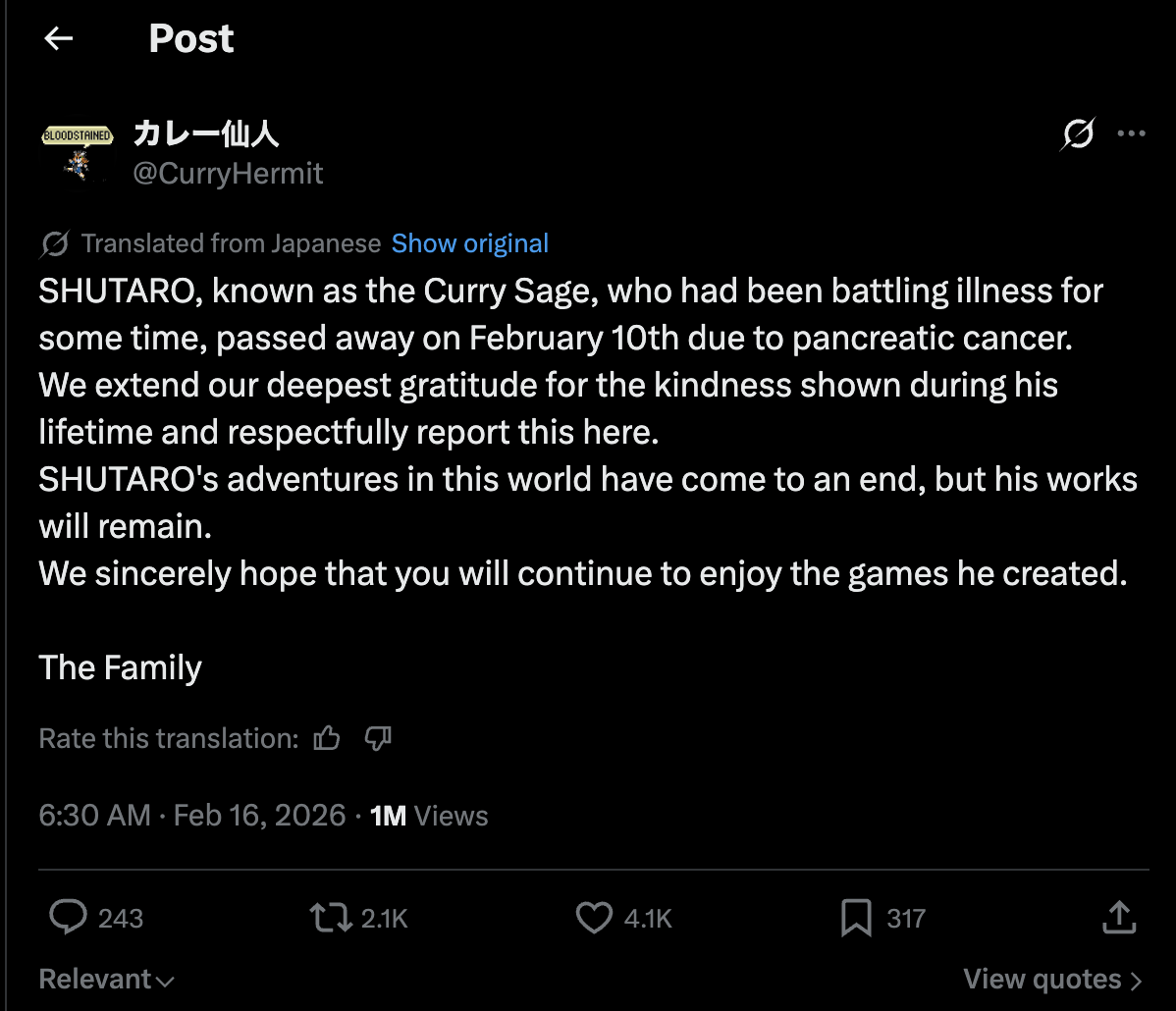This screenshot has height=1011, width=1176.
Task: Click the @CurryHermit handle
Action: (228, 174)
